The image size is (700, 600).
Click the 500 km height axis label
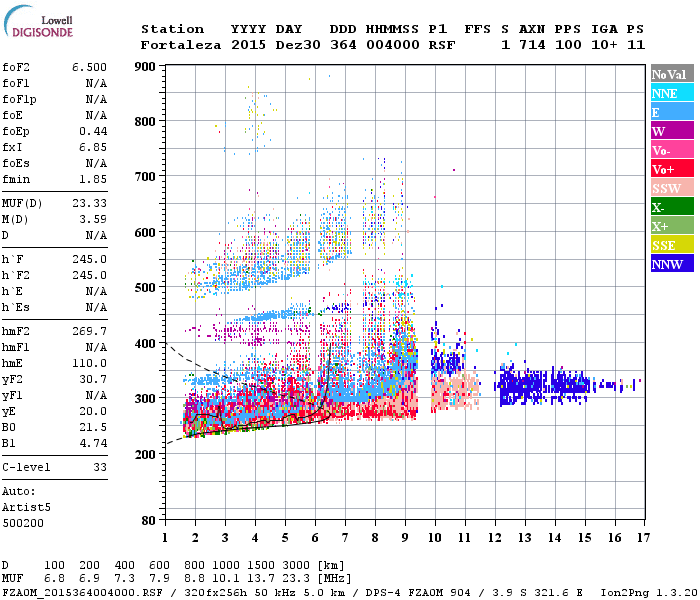click(x=145, y=287)
